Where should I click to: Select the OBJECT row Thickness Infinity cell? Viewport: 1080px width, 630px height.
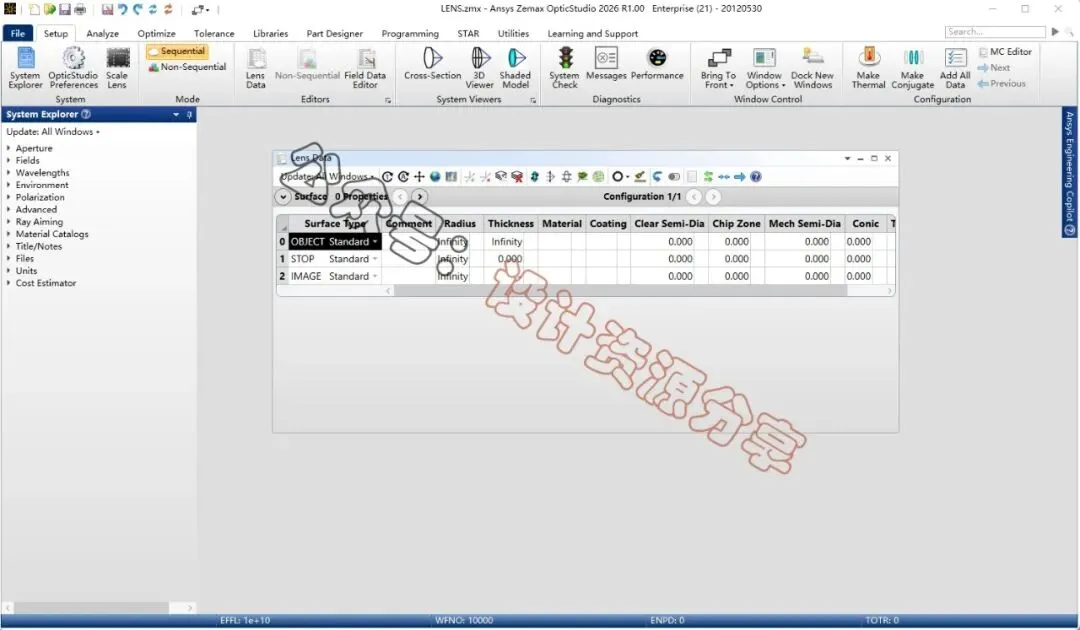click(510, 242)
